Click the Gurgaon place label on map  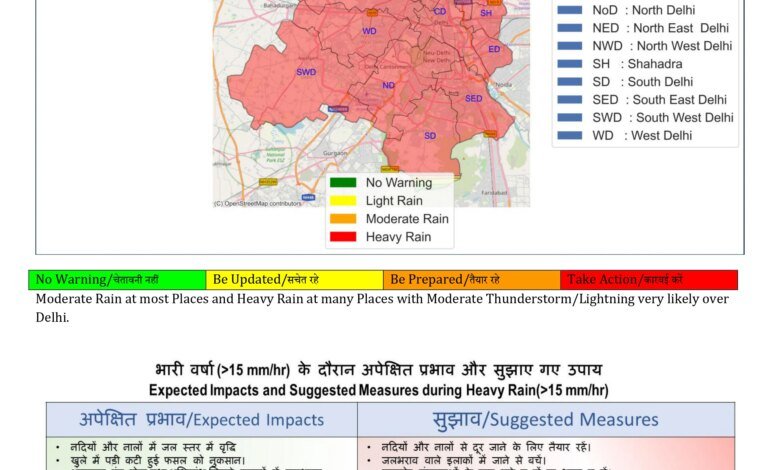coord(335,153)
